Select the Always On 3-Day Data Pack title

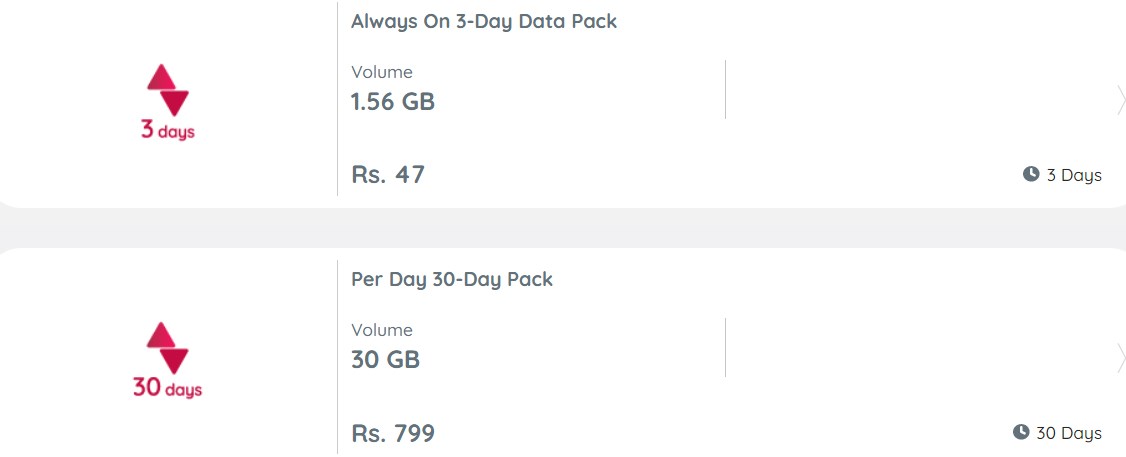click(484, 22)
